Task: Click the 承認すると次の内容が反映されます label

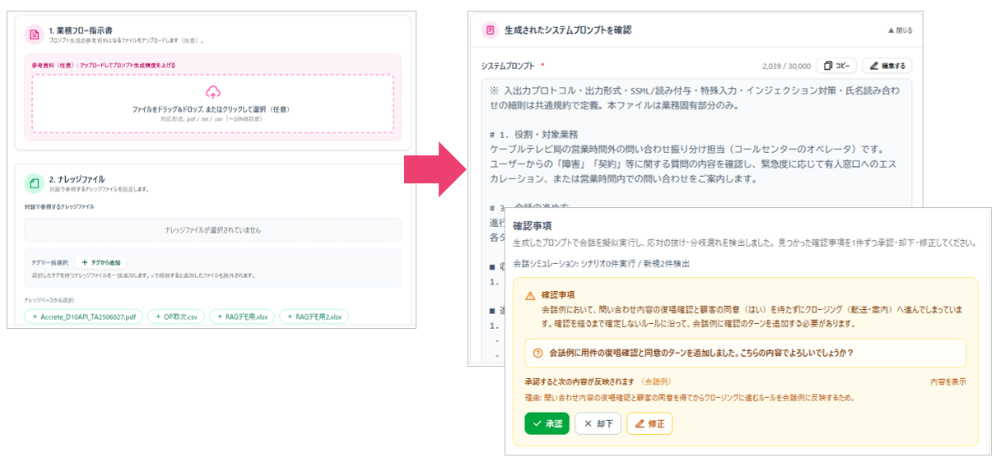Action: (579, 382)
